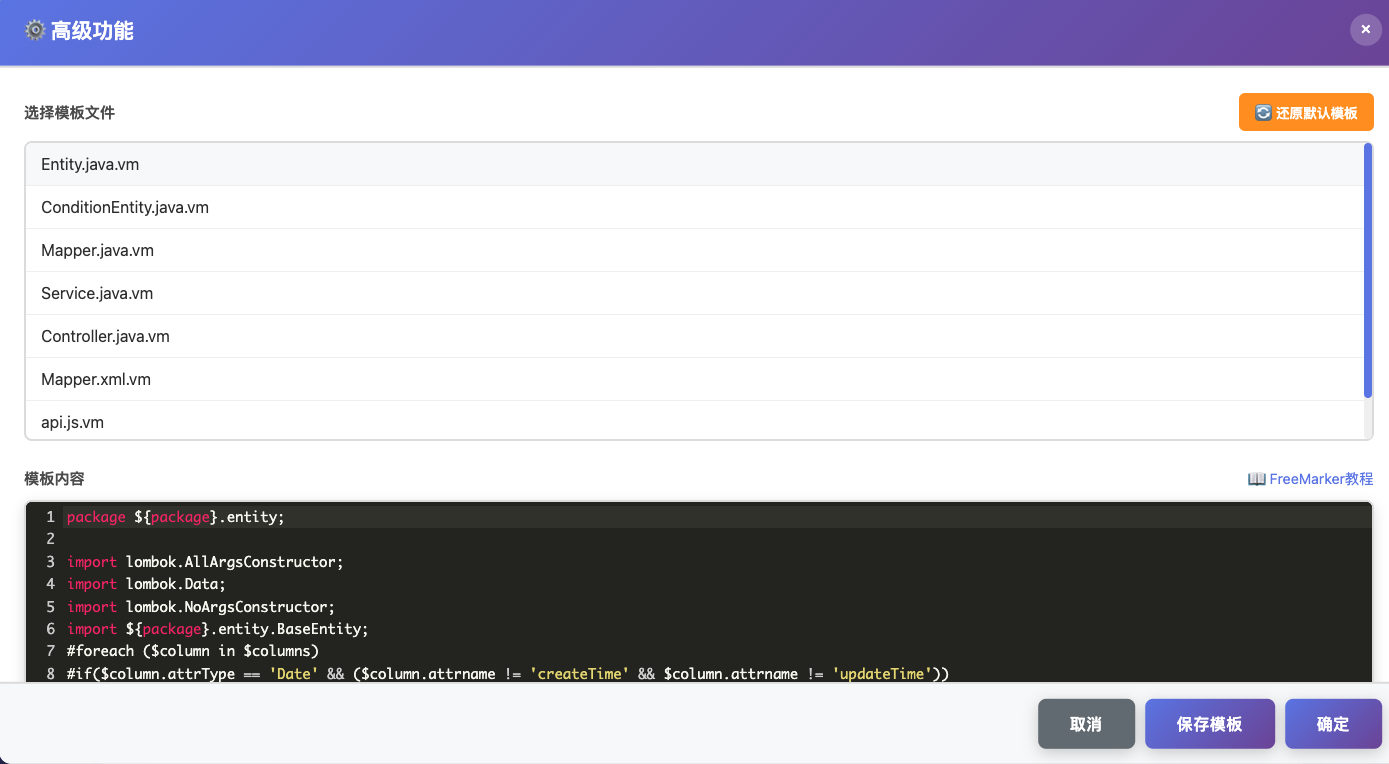Click the 'import lombok.Data;' code line
Image resolution: width=1389 pixels, height=764 pixels.
pyautogui.click(x=147, y=584)
